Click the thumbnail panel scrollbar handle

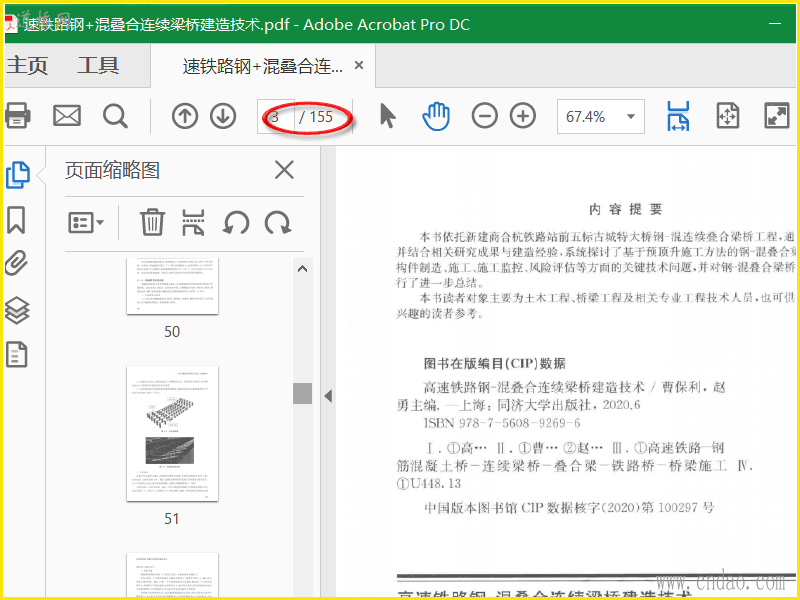tap(302, 393)
